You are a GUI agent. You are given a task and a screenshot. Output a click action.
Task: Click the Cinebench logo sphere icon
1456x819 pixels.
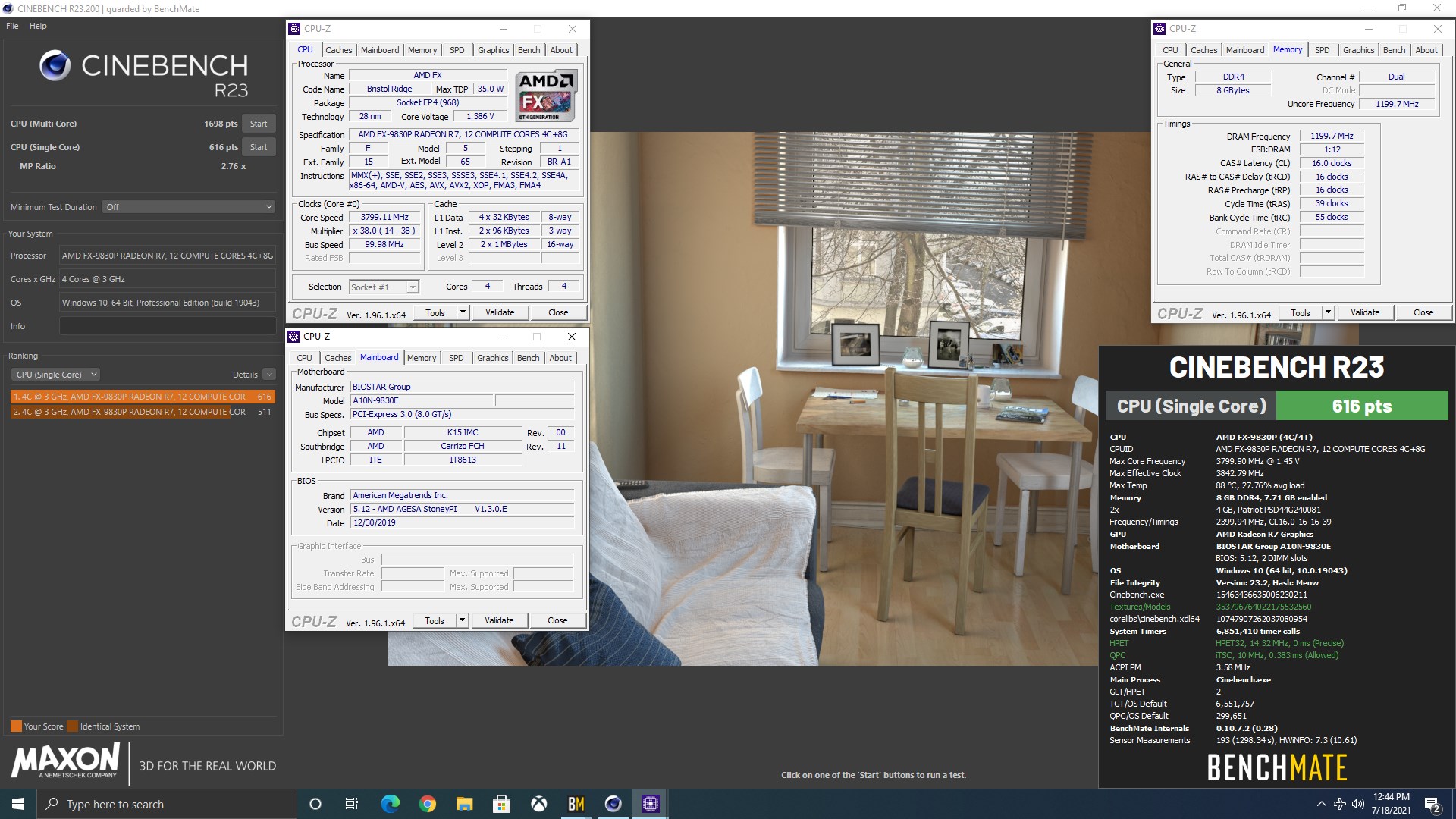55,66
